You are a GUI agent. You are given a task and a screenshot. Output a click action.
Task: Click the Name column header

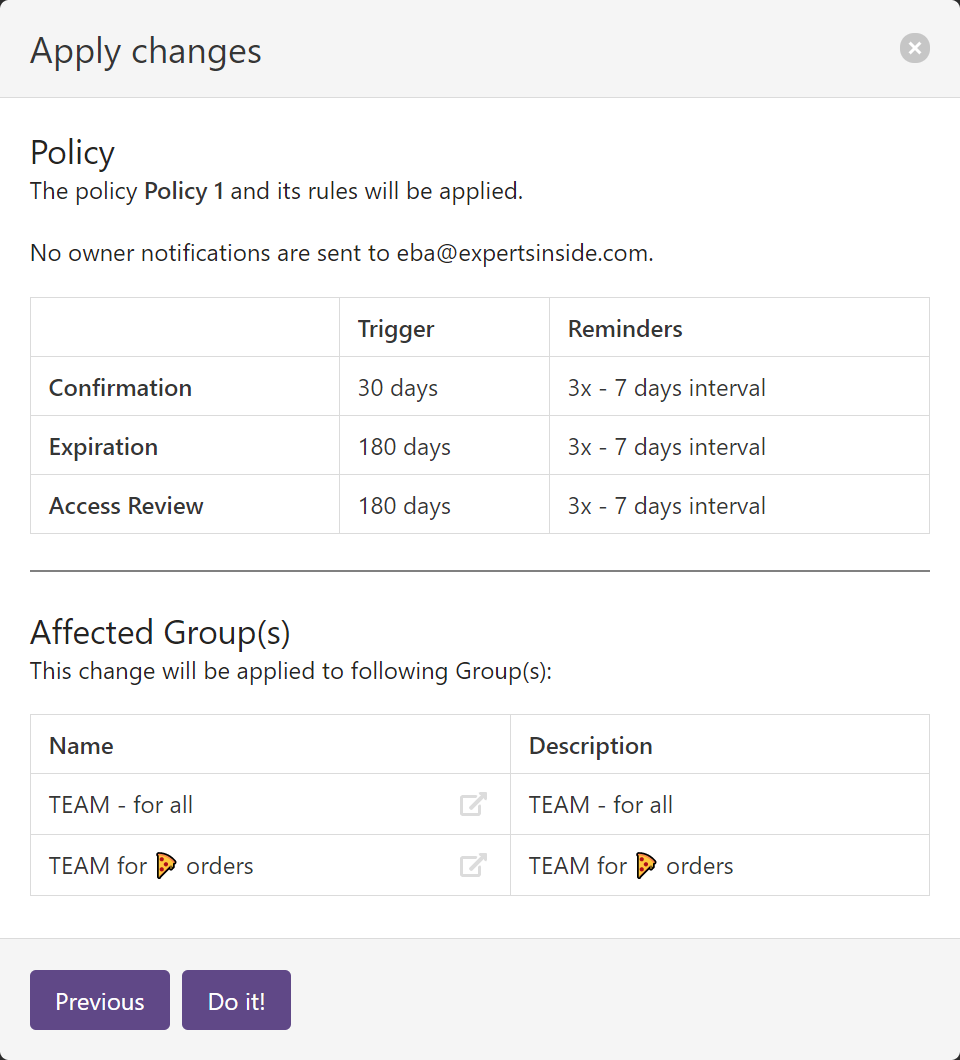[81, 745]
